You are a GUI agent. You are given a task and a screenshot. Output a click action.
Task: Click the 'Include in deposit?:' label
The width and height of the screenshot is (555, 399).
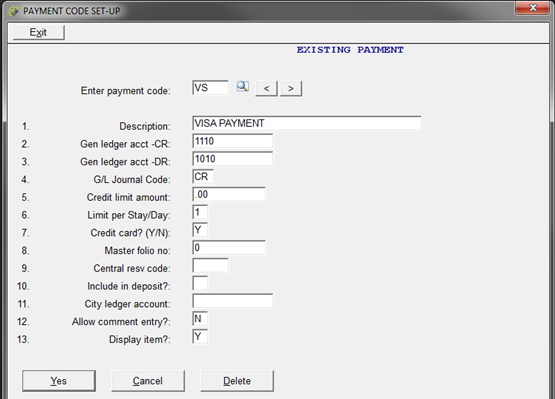(129, 286)
